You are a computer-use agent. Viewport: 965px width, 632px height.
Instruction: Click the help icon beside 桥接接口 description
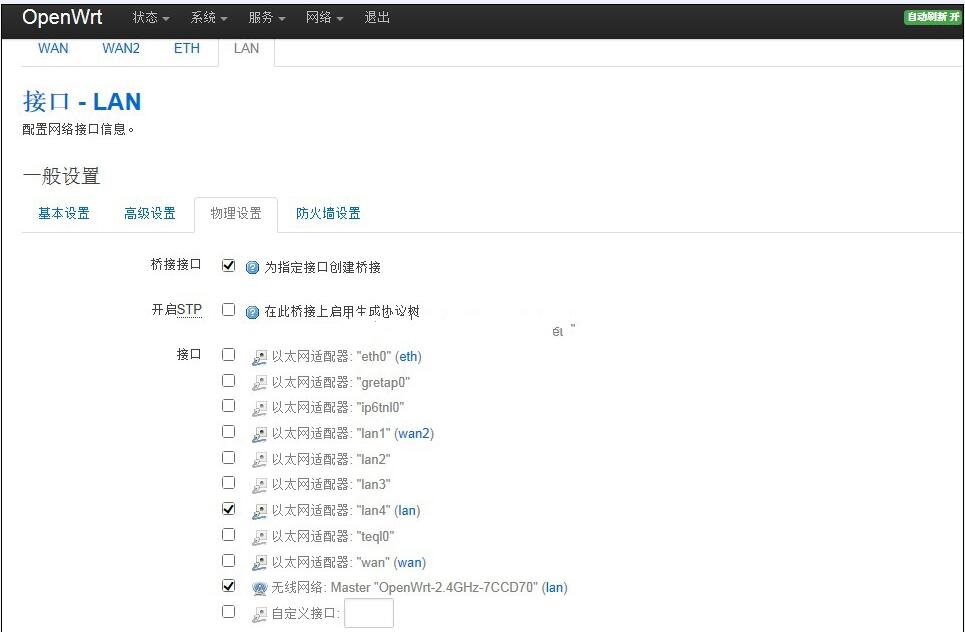[x=252, y=268]
